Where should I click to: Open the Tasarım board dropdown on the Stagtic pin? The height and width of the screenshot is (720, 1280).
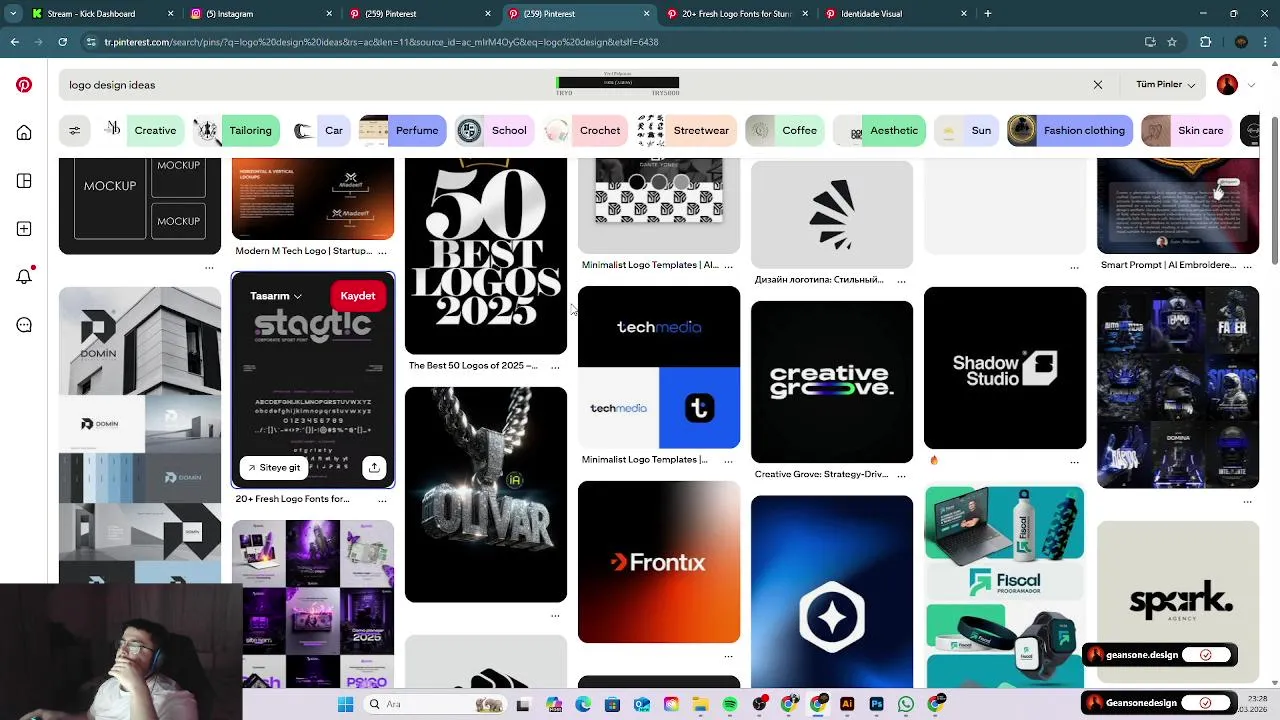click(x=275, y=296)
